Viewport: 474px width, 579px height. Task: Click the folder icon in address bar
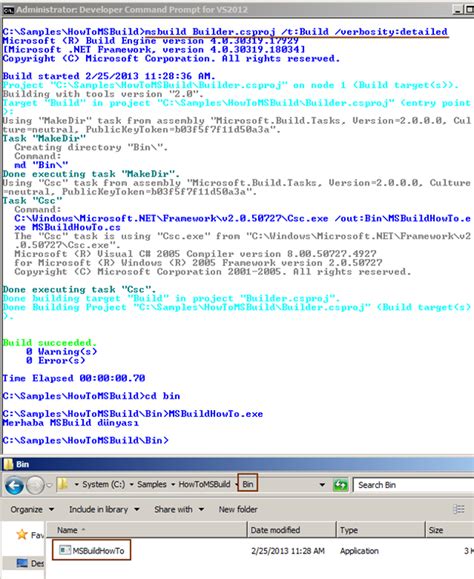point(63,484)
